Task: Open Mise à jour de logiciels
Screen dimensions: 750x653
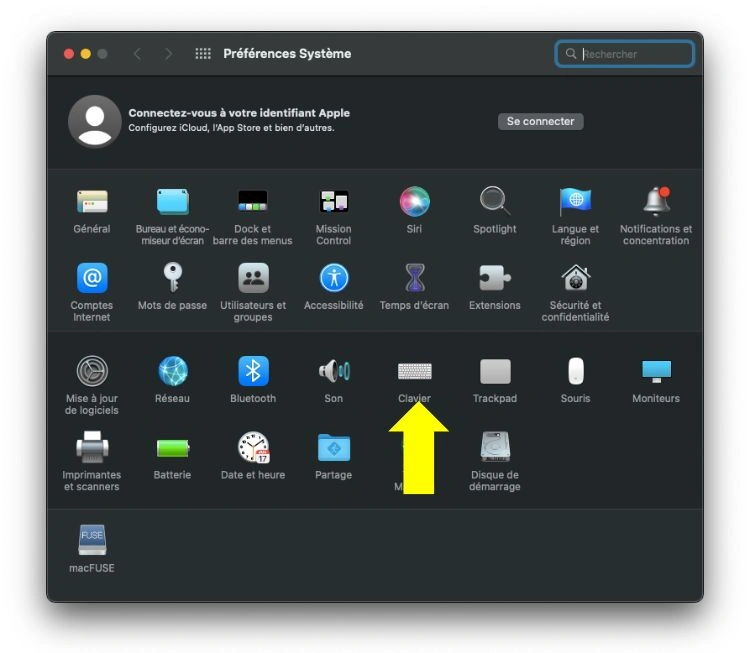Action: pyautogui.click(x=92, y=371)
